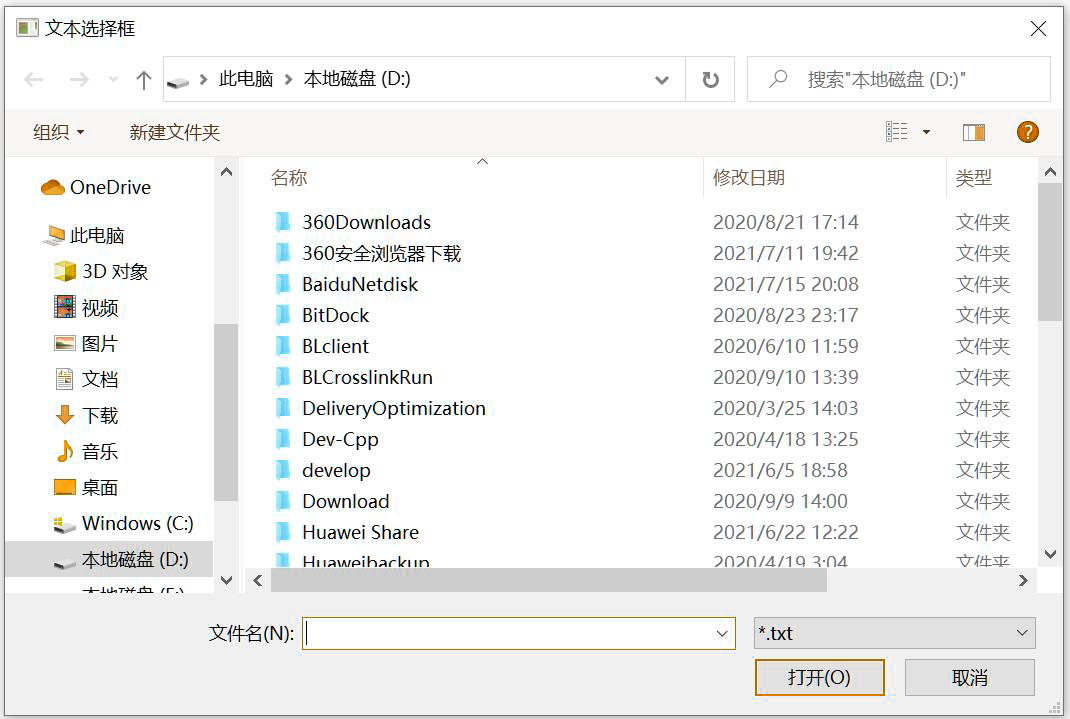This screenshot has width=1070, height=719.
Task: Expand the address bar history dropdown
Action: (x=661, y=80)
